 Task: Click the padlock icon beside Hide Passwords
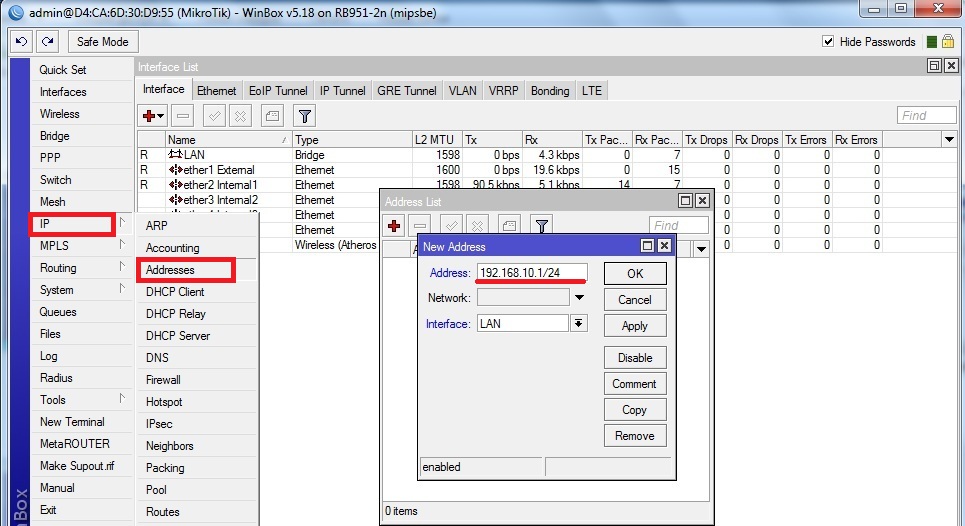[948, 41]
